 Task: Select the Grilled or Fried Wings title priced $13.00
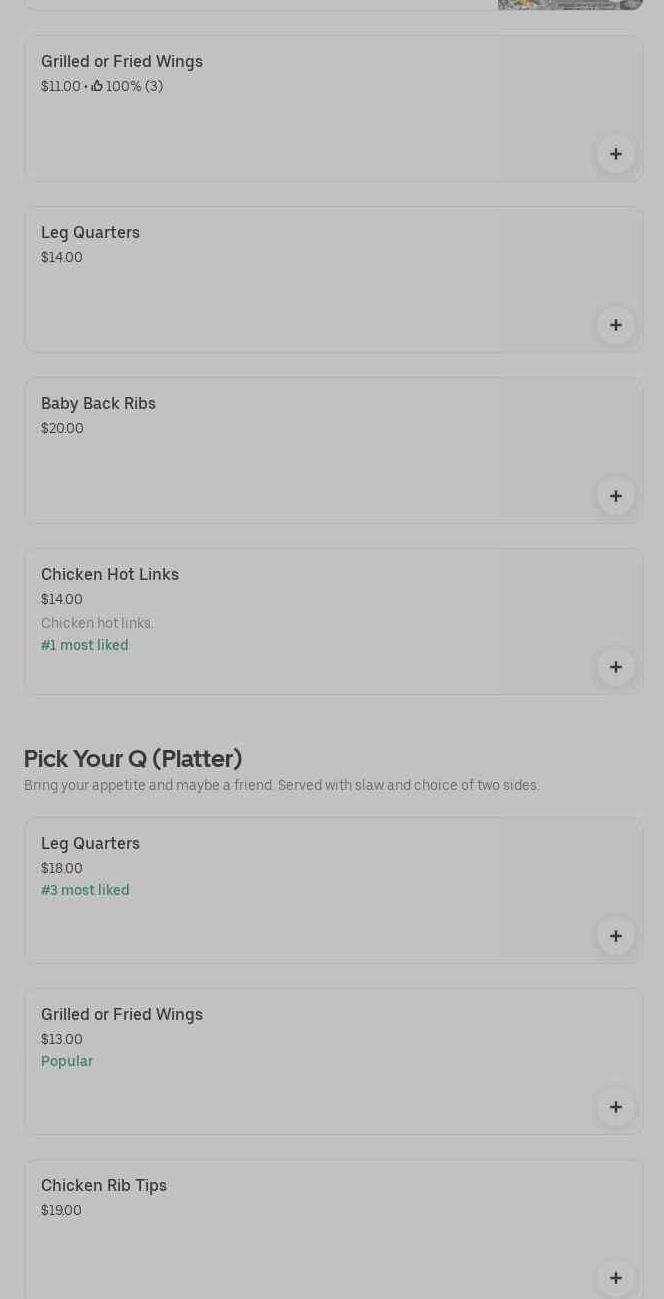(x=122, y=1015)
